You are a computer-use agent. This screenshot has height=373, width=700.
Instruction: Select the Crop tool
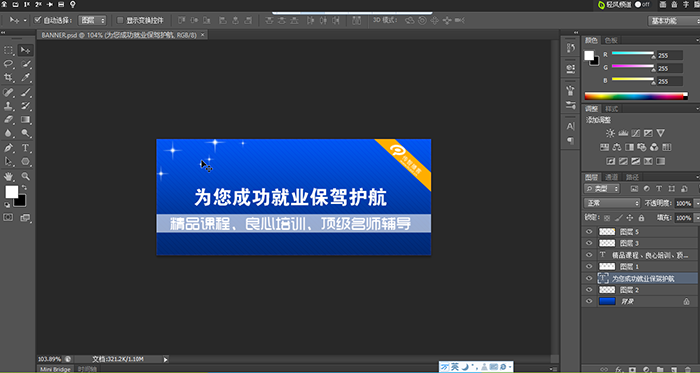(8, 78)
